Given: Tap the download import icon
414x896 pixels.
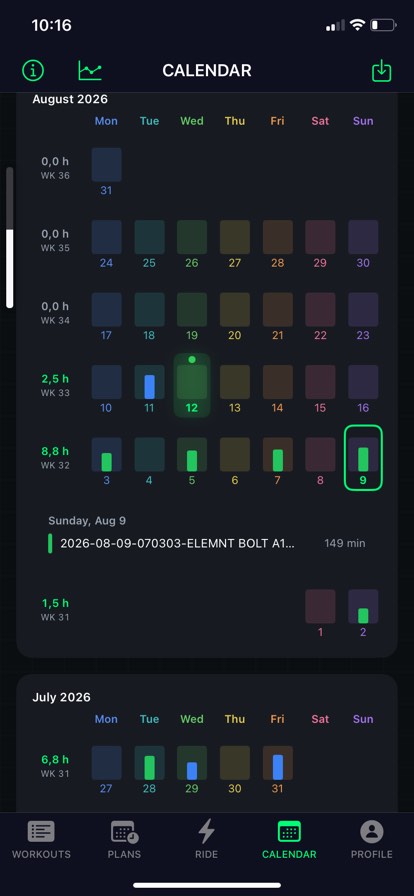Looking at the screenshot, I should tap(381, 71).
